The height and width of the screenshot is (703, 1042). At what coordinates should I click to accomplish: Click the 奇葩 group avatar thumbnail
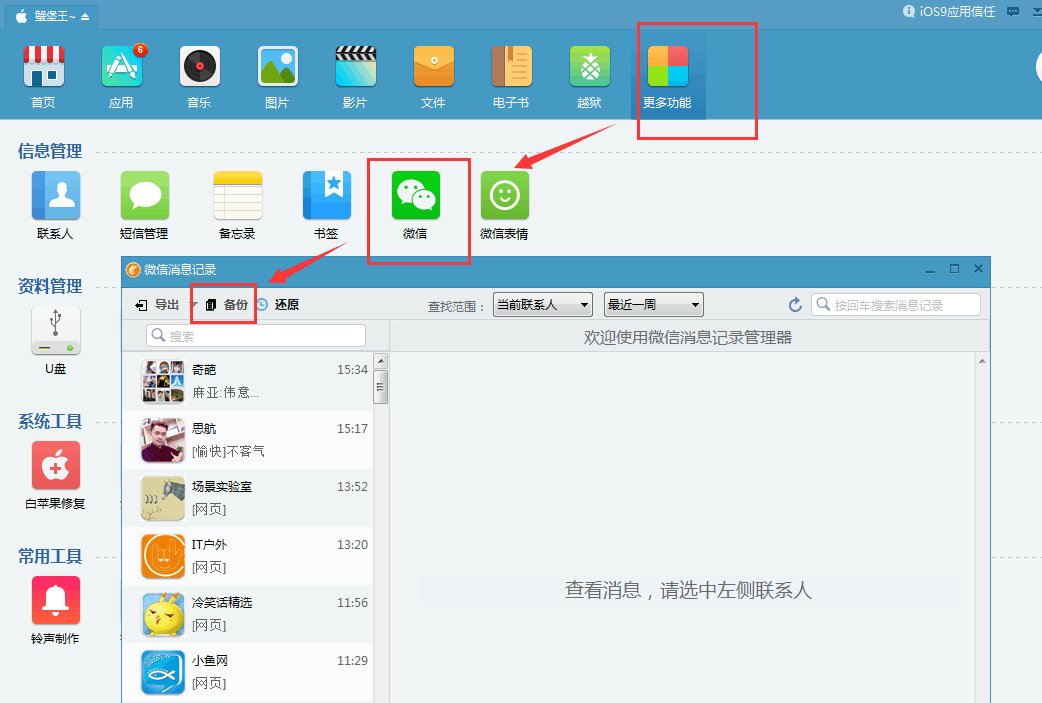coord(163,381)
